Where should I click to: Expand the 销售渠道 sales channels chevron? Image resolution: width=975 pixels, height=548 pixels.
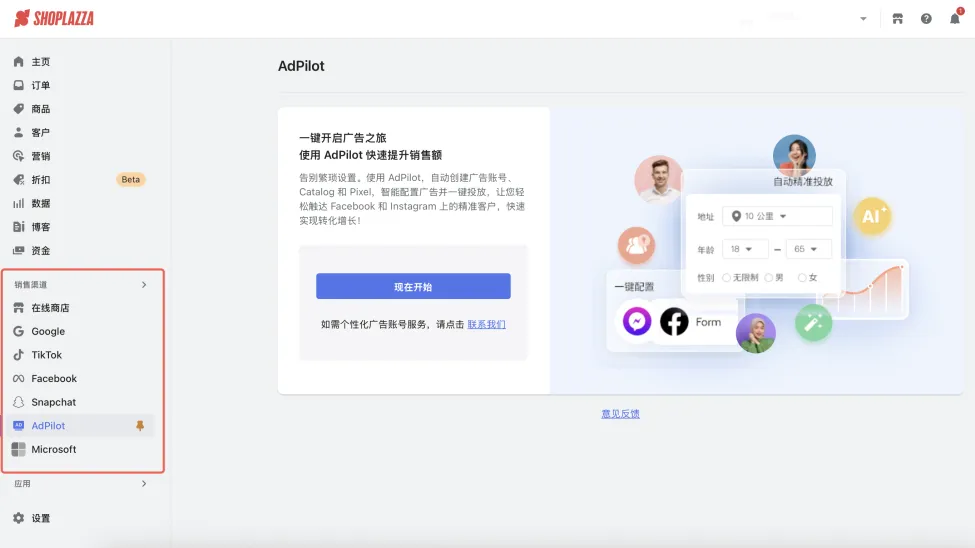pos(144,285)
